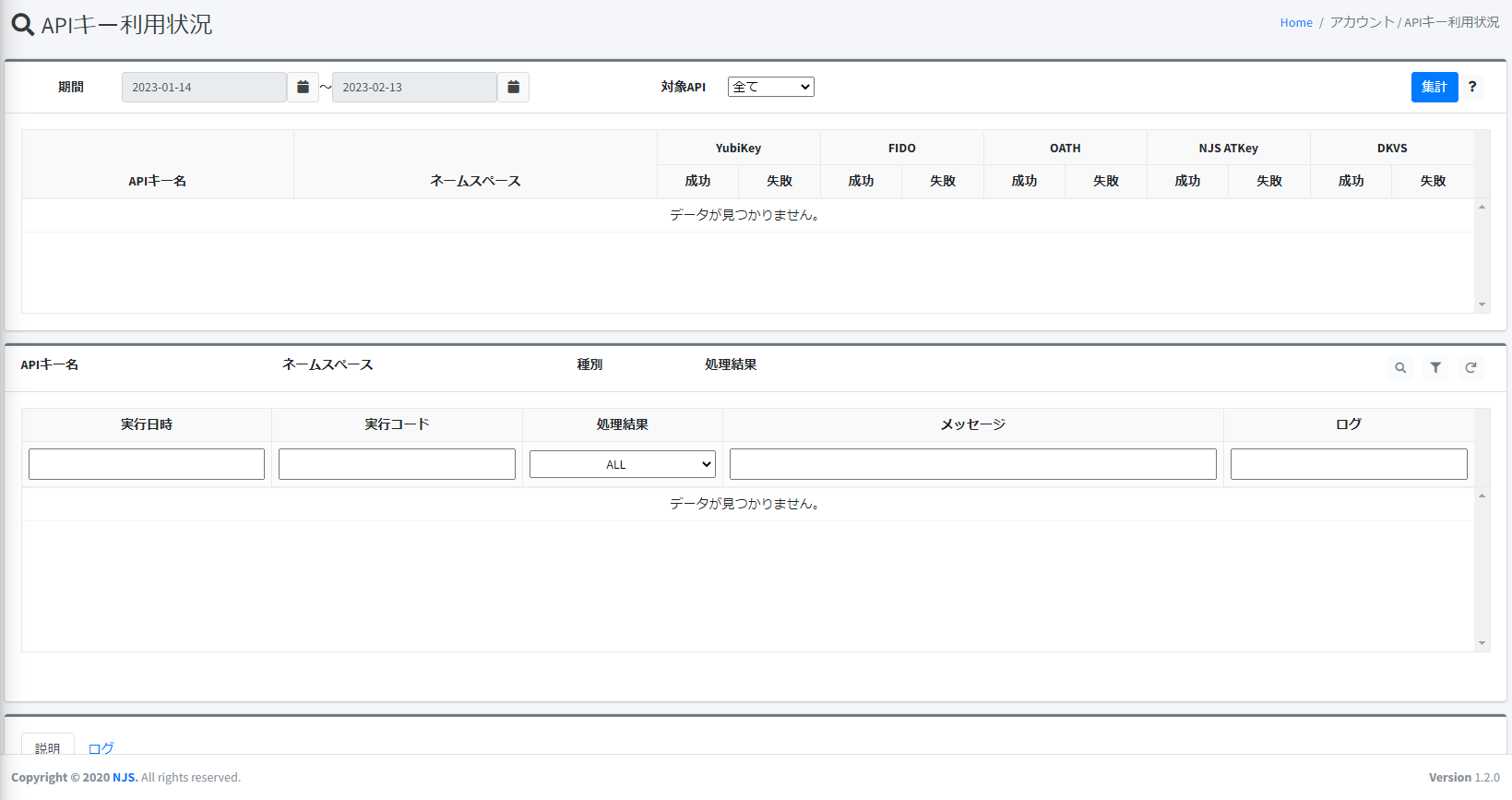
Task: Click the 実行日時 column header
Action: click(x=147, y=424)
